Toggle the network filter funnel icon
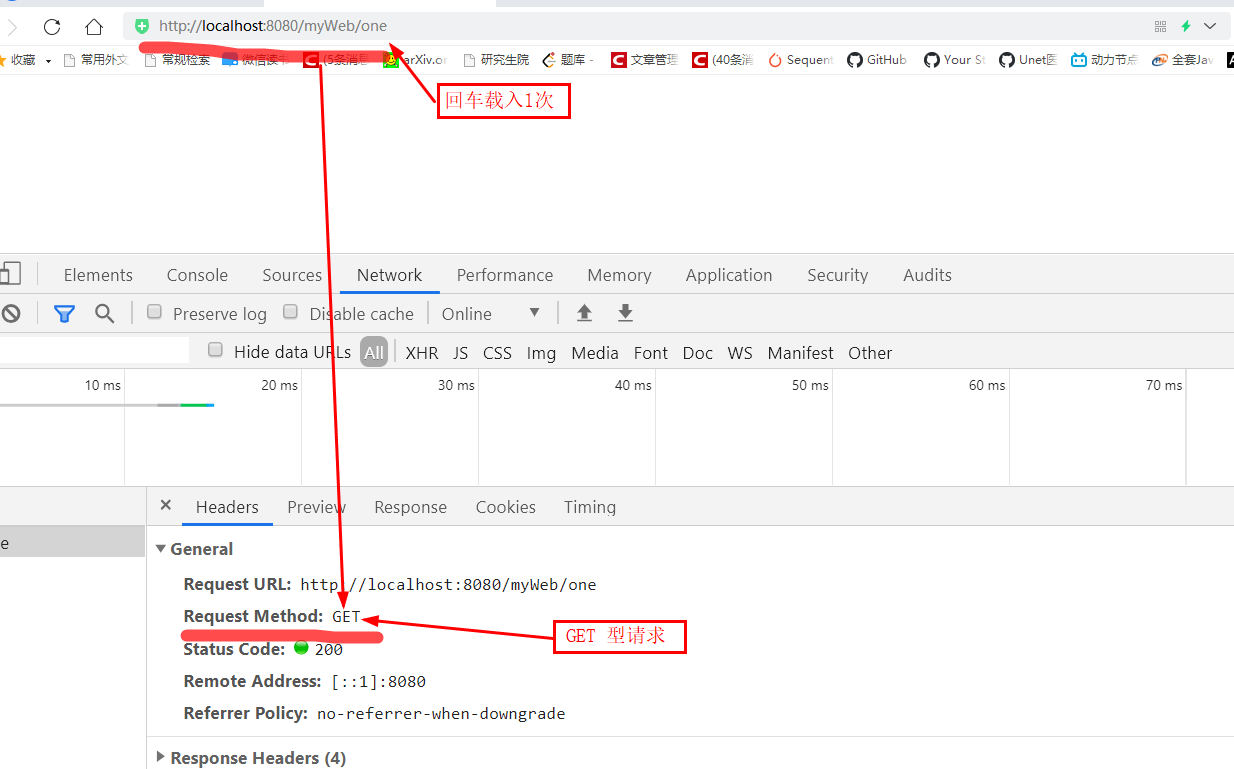 (x=64, y=313)
